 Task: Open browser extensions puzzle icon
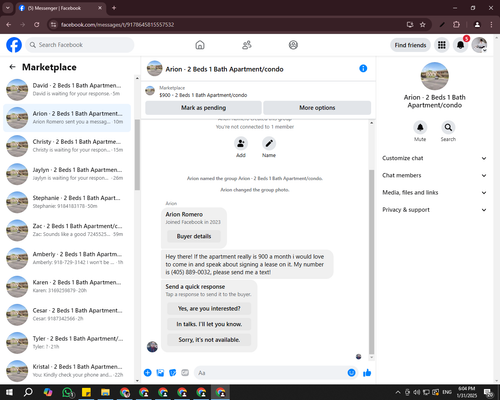[x=456, y=25]
